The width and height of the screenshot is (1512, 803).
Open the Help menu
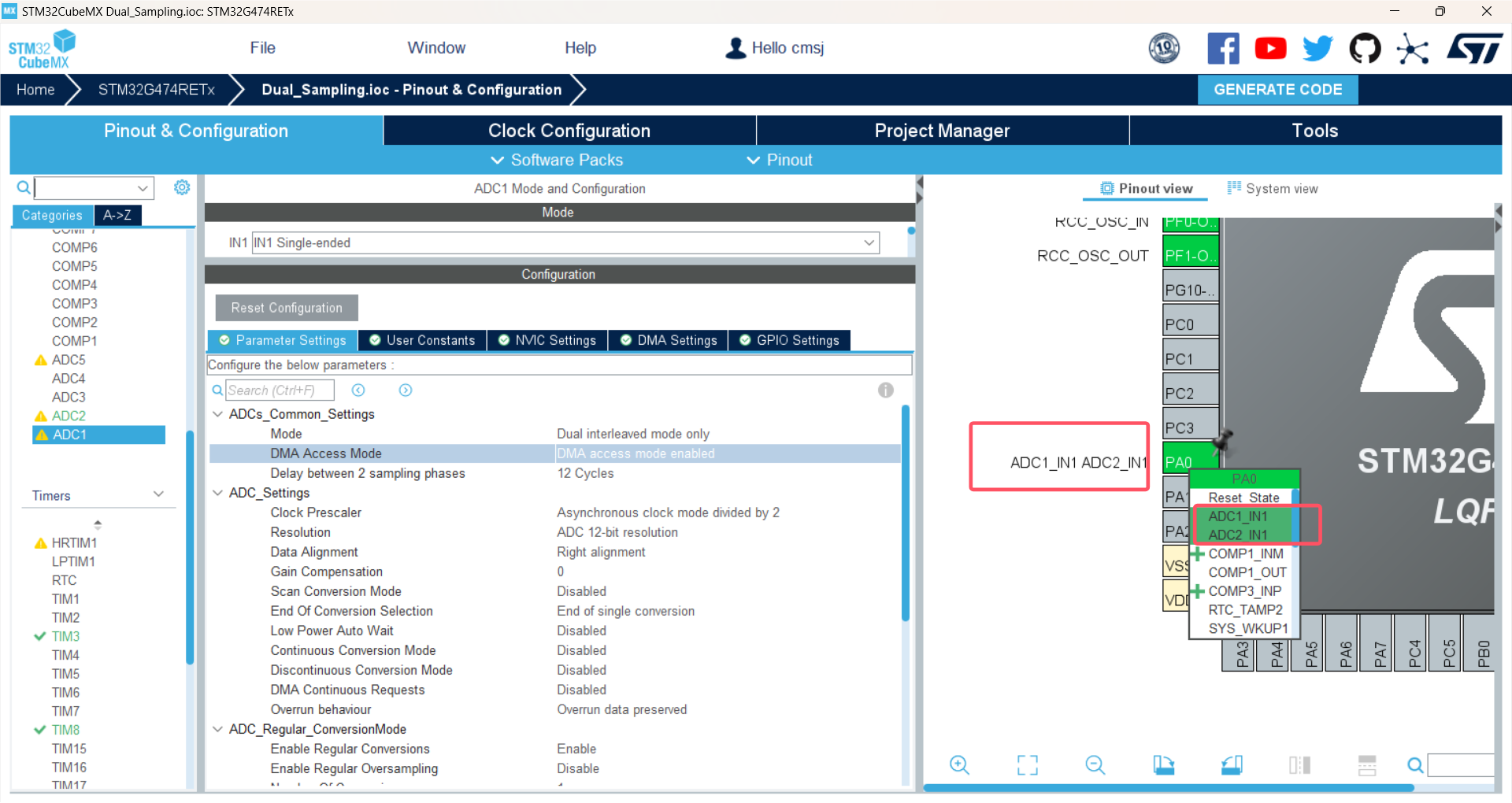tap(580, 48)
